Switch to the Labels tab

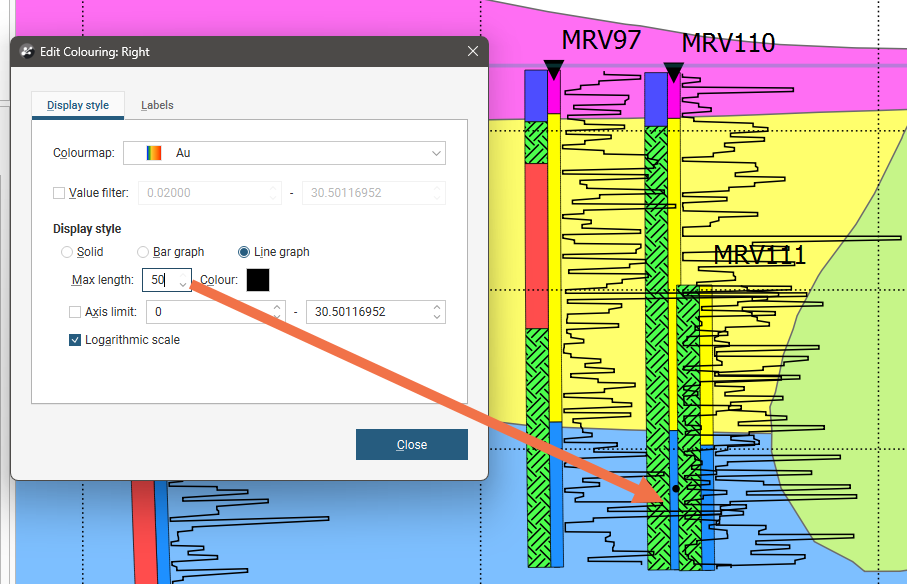point(157,105)
